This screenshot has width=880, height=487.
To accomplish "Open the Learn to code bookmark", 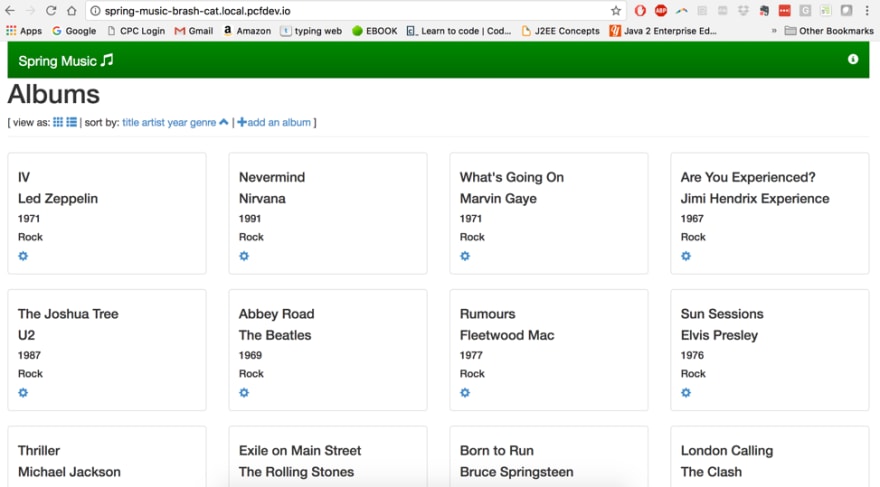I will [459, 31].
